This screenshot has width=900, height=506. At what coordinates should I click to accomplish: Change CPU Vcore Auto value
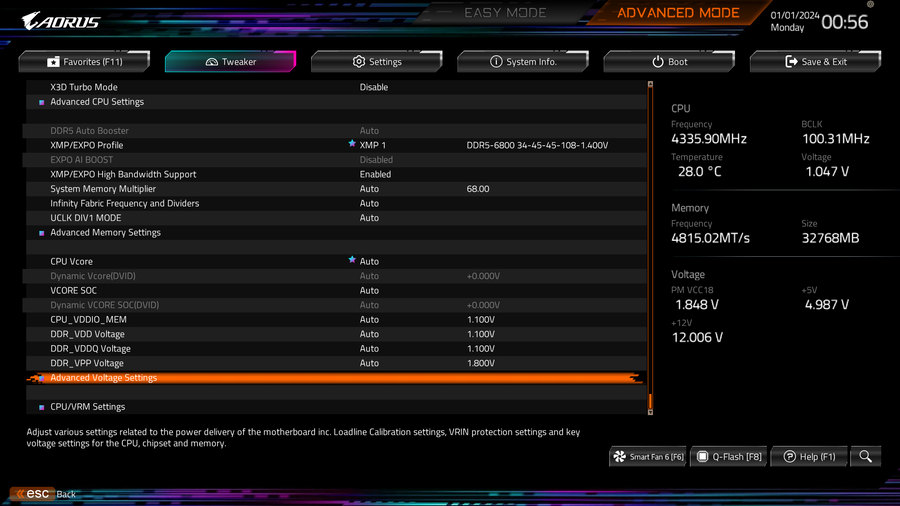pos(369,262)
